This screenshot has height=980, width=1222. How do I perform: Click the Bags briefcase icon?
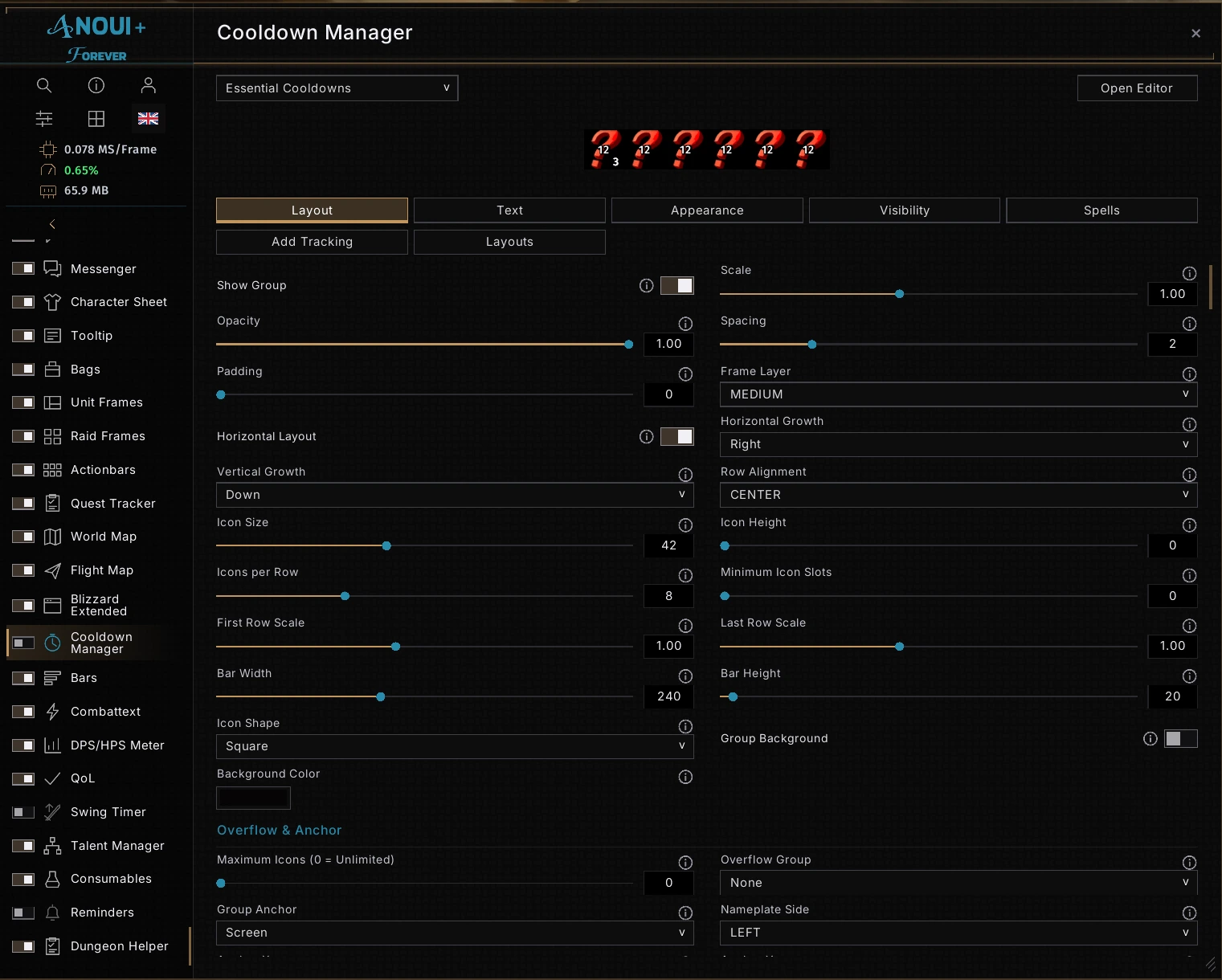click(52, 370)
